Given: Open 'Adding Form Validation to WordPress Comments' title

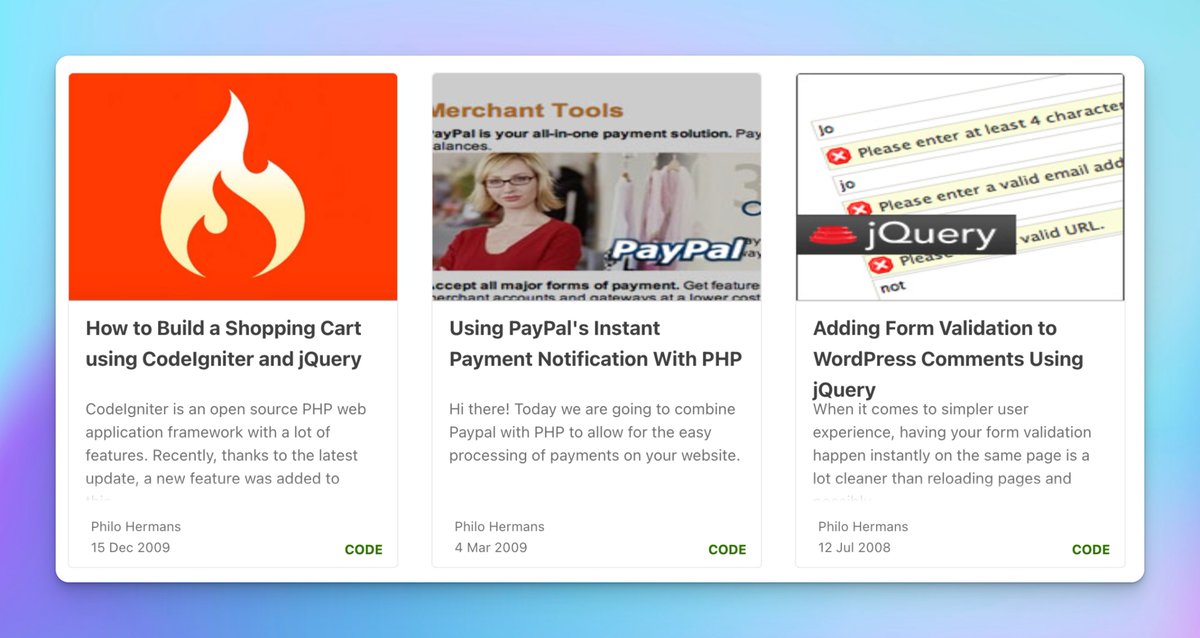Looking at the screenshot, I should point(948,359).
